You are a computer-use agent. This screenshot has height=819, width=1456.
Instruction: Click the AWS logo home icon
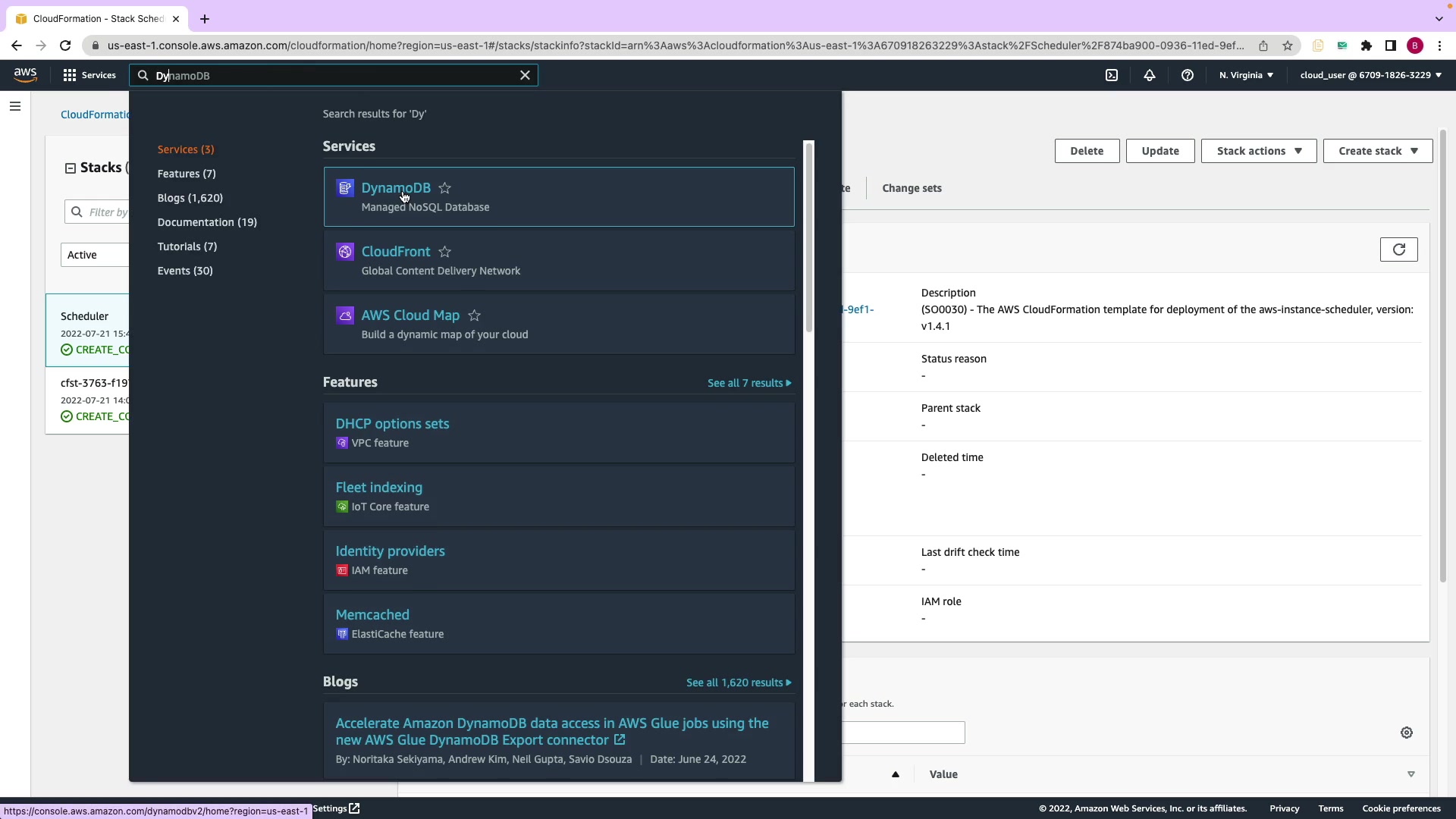25,74
